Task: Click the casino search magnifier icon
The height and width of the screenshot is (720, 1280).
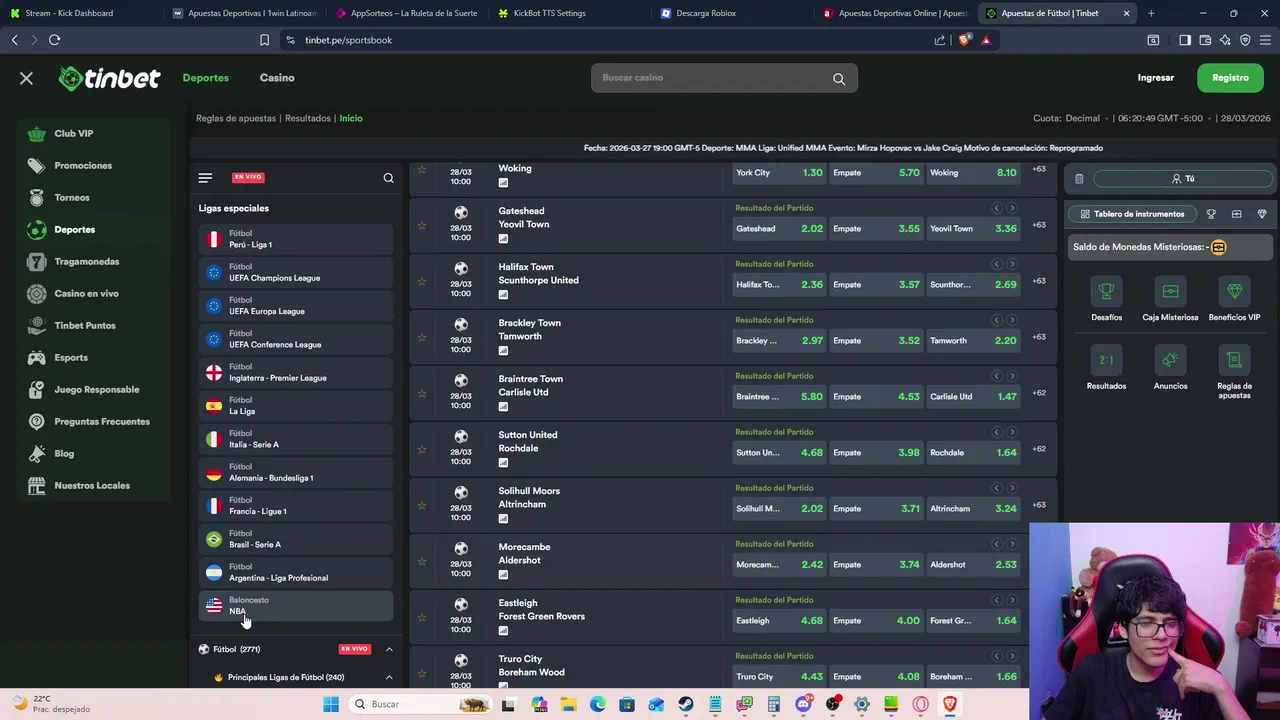Action: [839, 79]
